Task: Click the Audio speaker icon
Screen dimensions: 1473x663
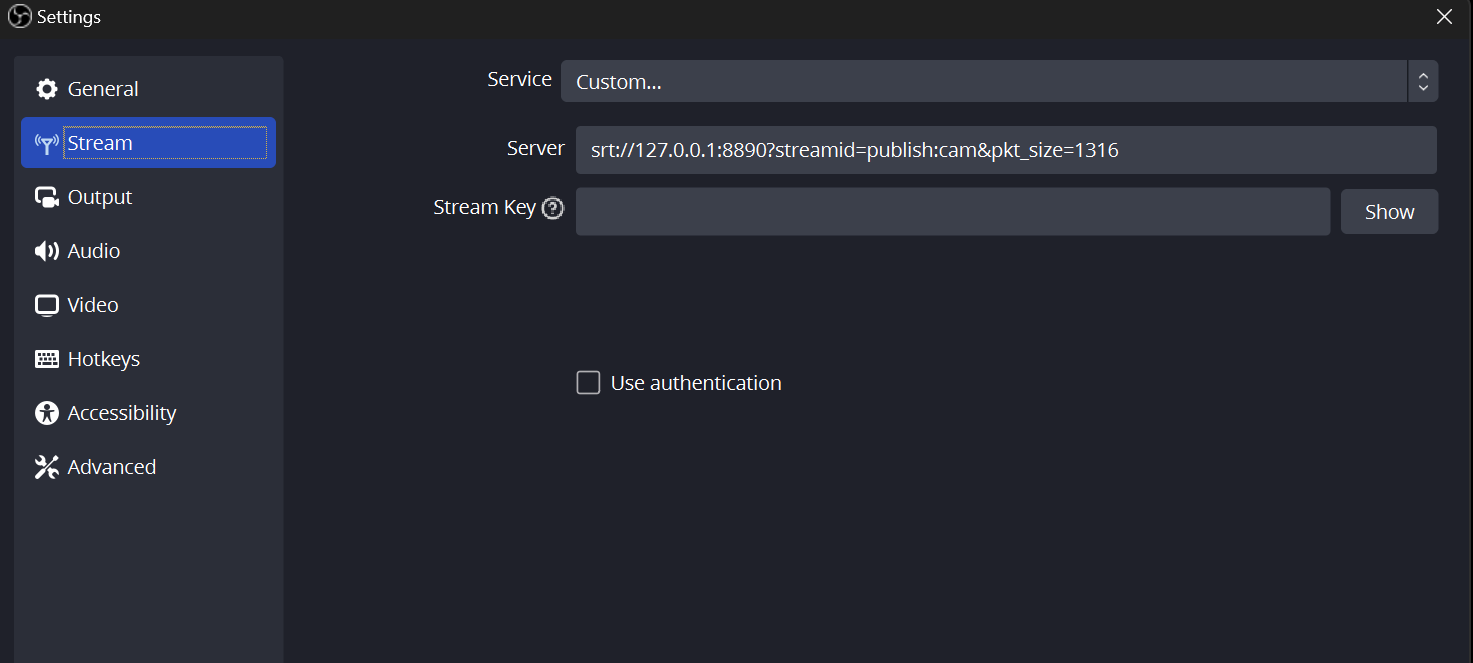Action: 47,251
